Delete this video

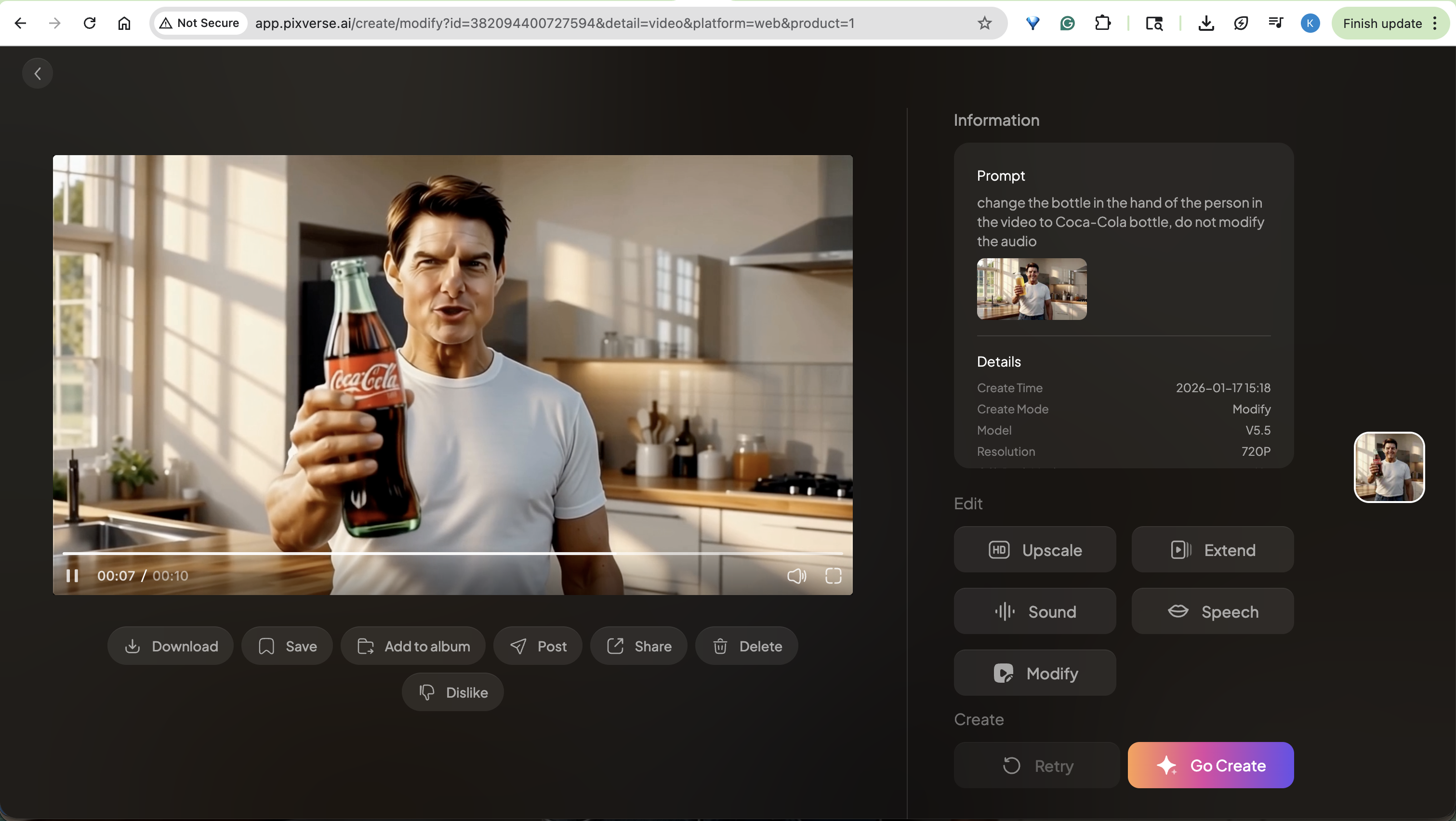(747, 646)
